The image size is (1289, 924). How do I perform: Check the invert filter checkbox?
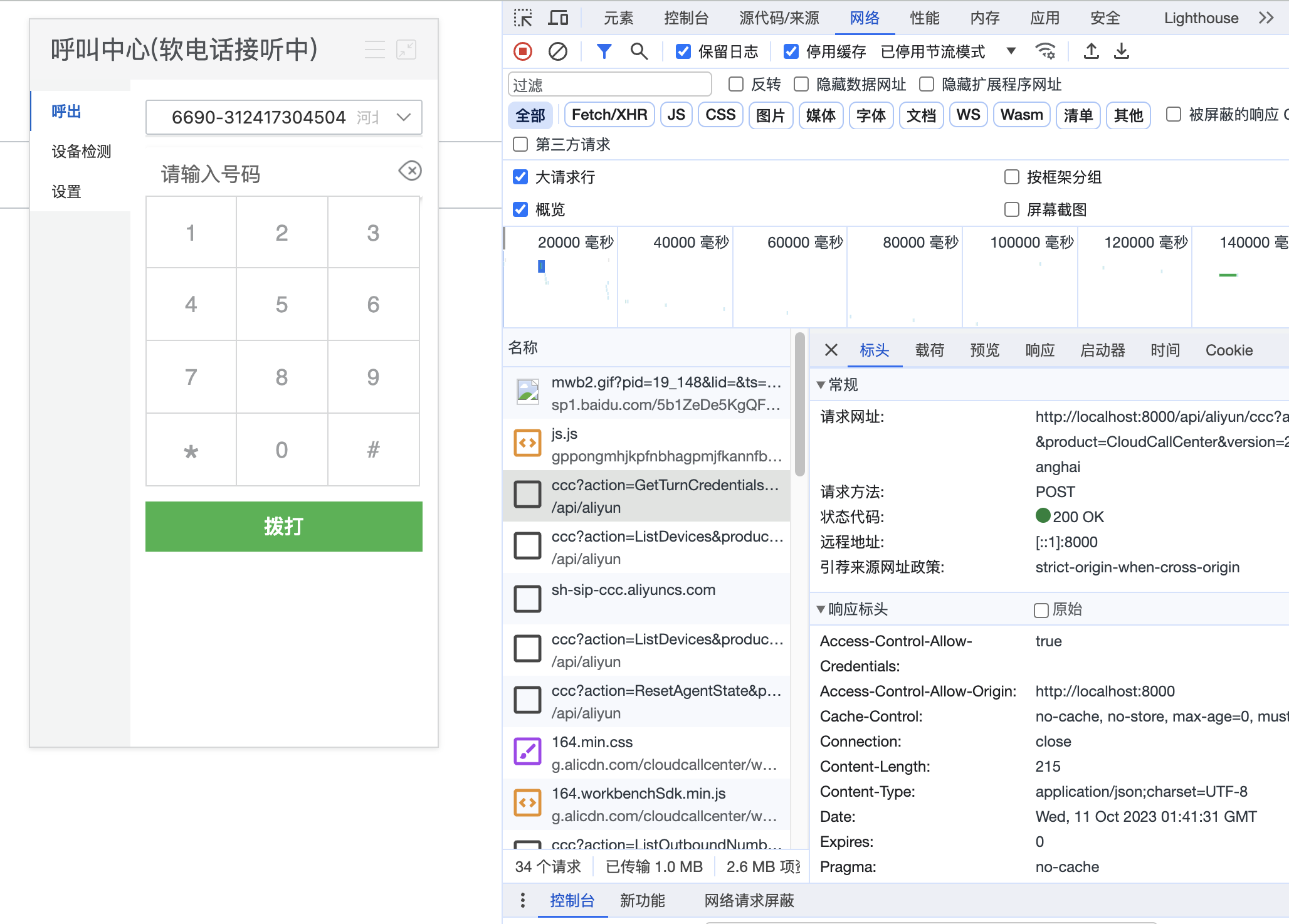point(736,84)
